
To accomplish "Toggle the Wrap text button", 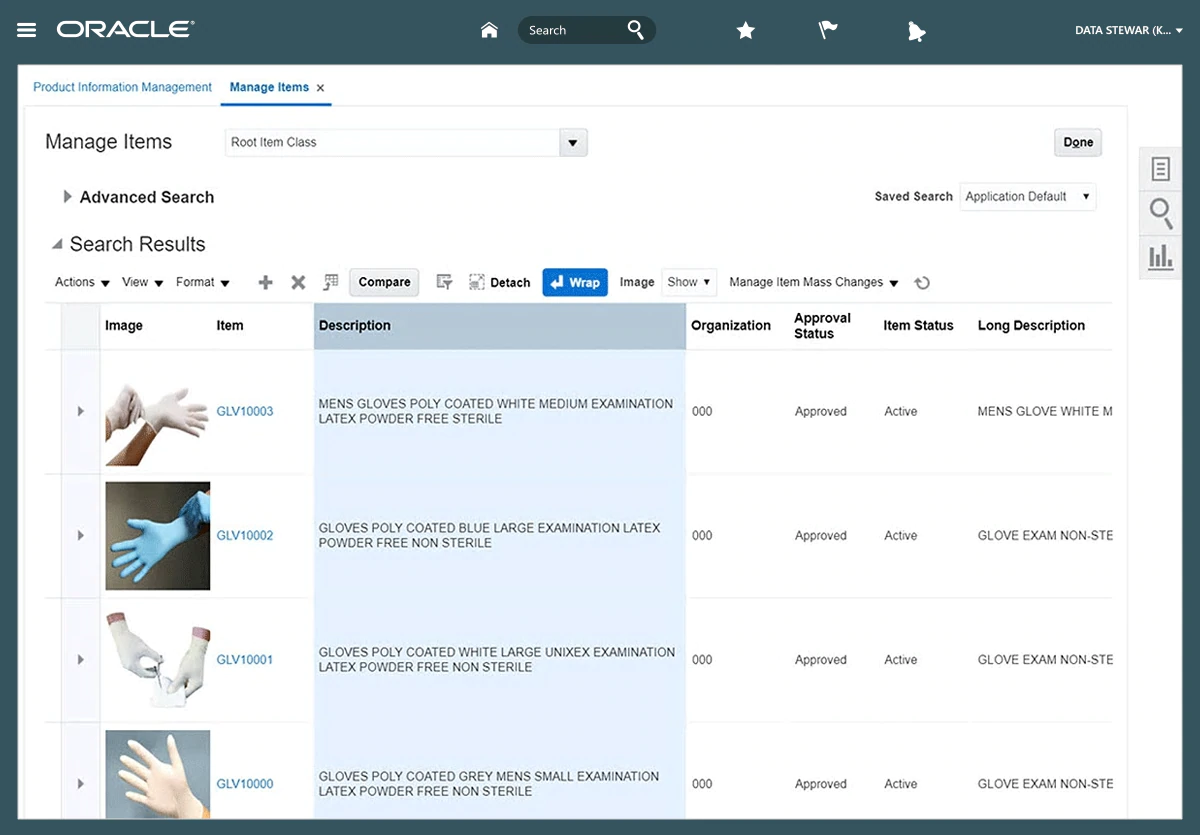I will pyautogui.click(x=575, y=282).
